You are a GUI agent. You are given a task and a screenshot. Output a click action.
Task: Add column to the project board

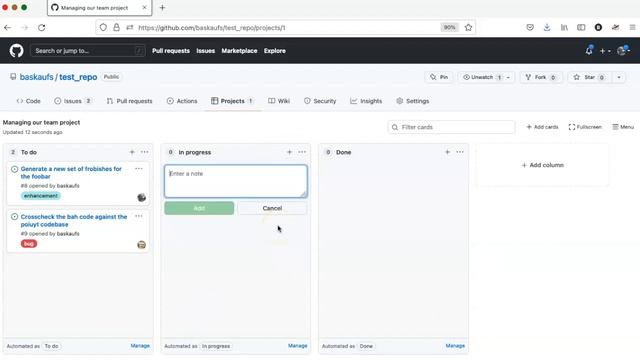542,165
